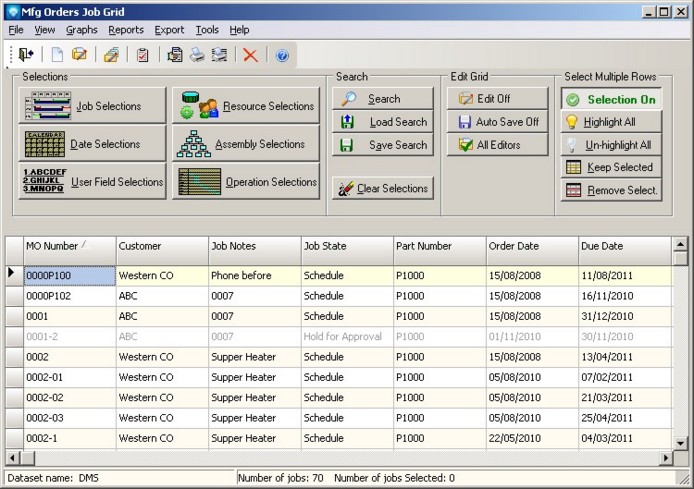
Task: Click the Highlight All button
Action: 611,122
